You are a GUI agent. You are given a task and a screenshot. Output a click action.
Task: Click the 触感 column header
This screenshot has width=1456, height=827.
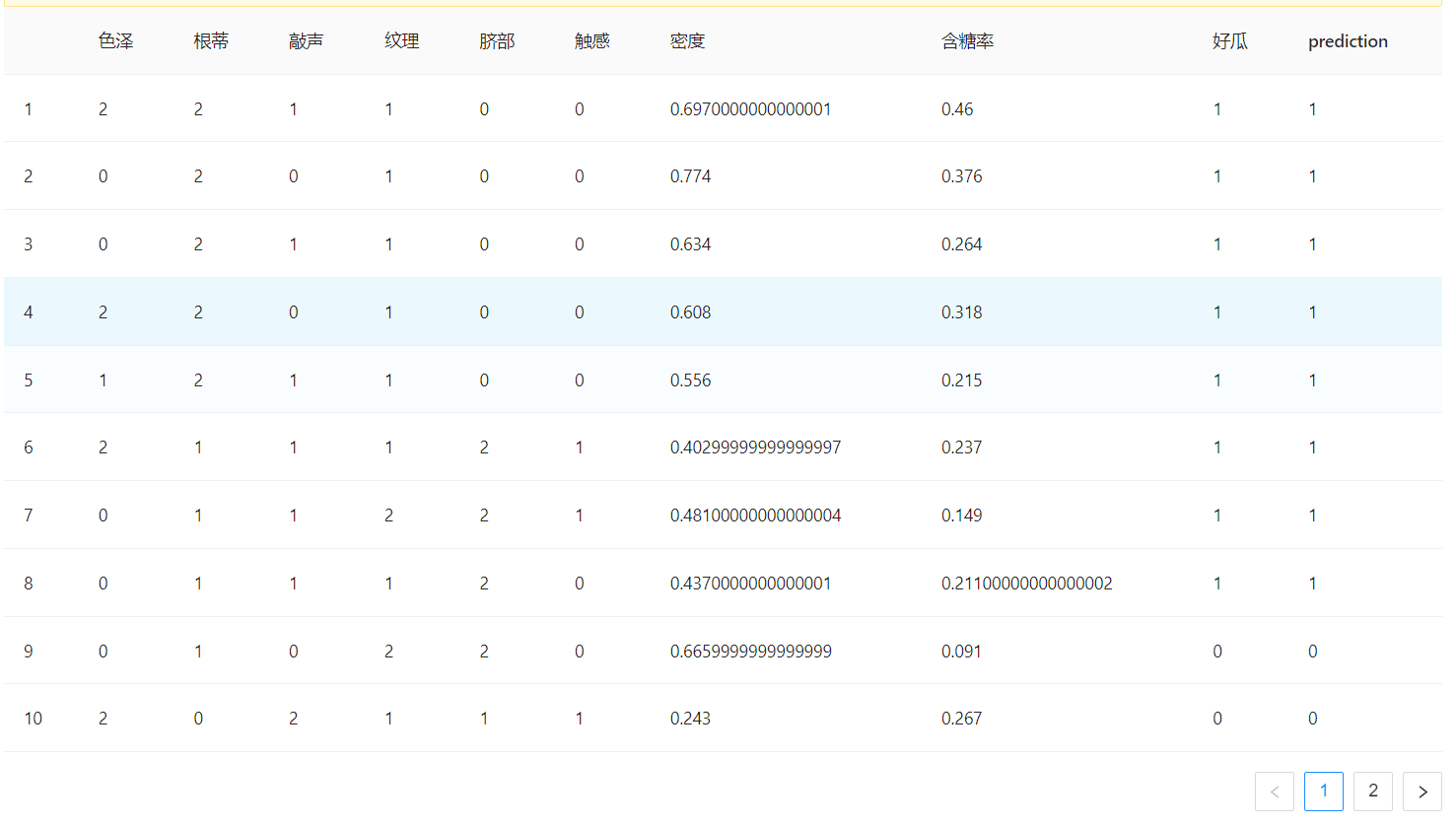[591, 41]
